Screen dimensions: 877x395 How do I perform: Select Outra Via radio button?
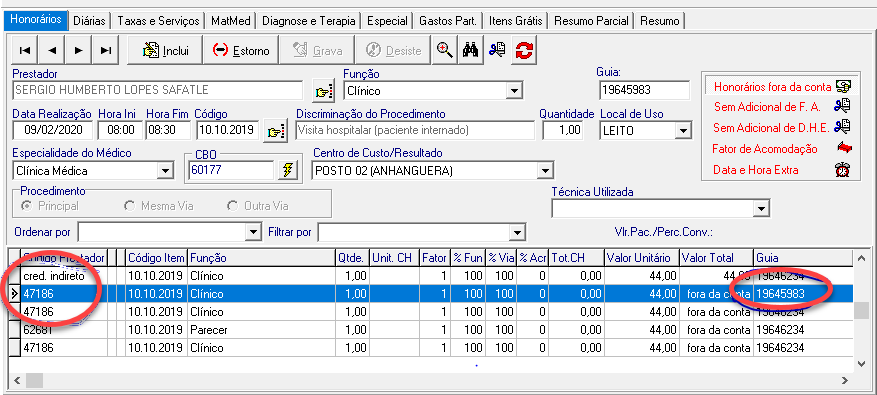[232, 206]
